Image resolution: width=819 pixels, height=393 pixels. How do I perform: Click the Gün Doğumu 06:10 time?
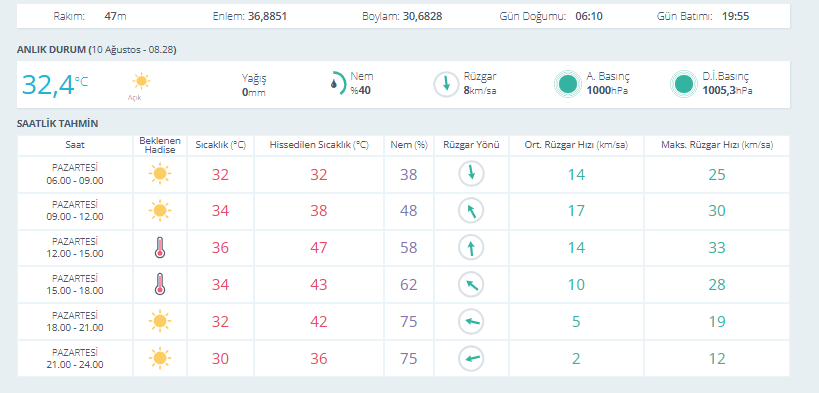pyautogui.click(x=589, y=16)
